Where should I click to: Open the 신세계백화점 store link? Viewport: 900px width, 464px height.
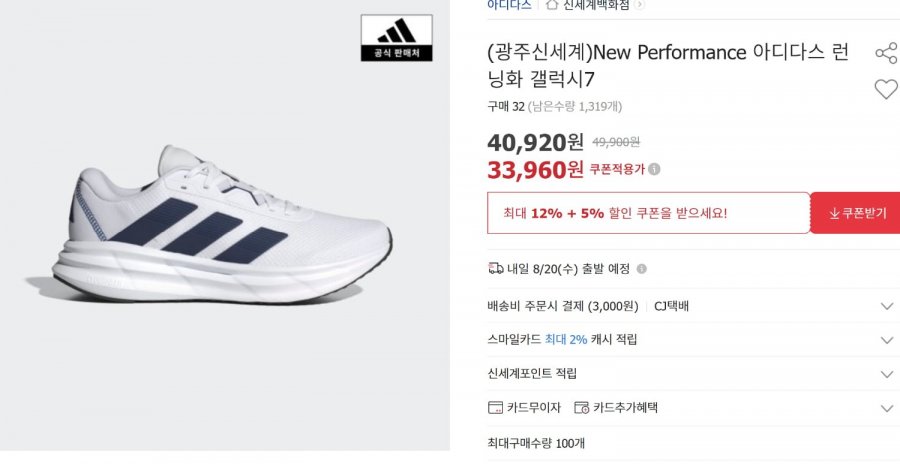click(596, 5)
